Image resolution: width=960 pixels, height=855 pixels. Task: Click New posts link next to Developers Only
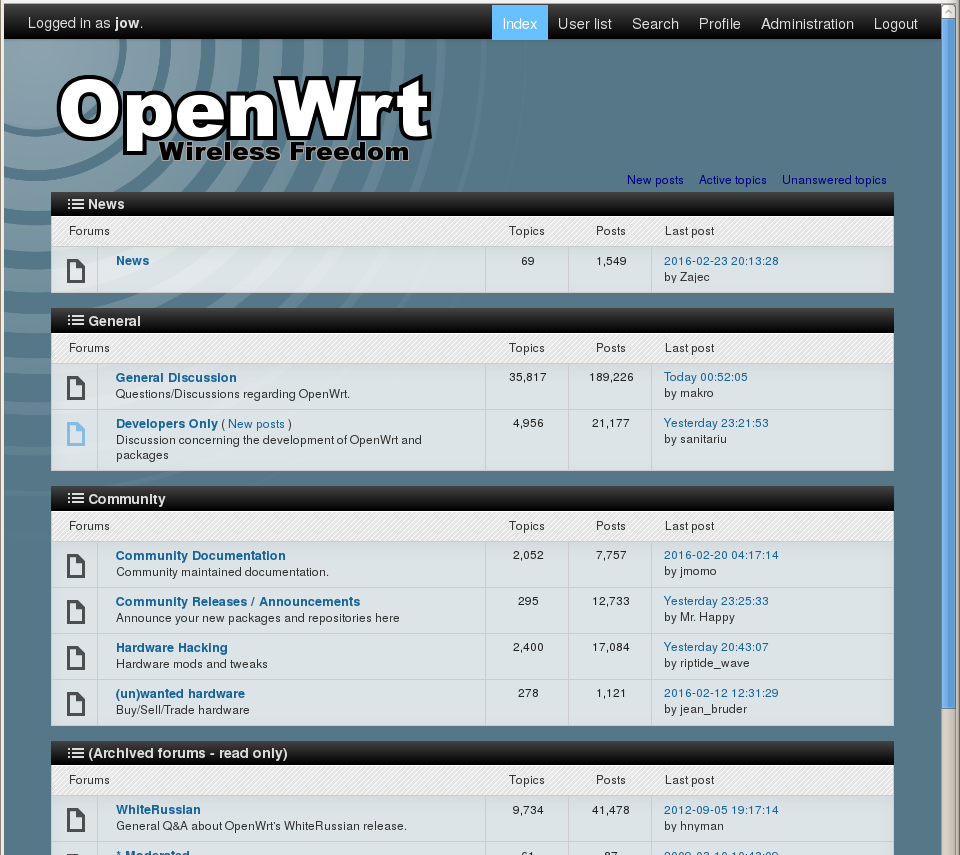(256, 424)
